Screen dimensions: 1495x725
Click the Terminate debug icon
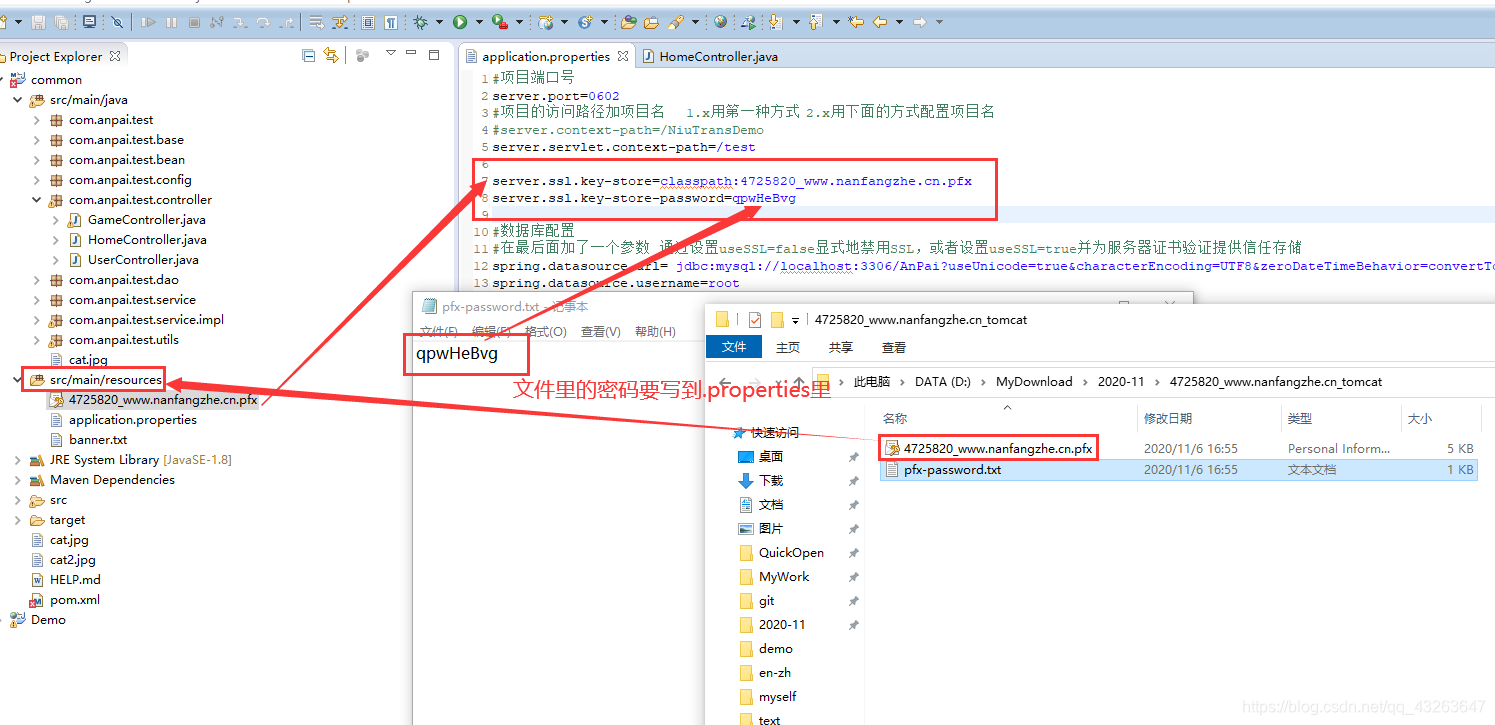pos(194,22)
